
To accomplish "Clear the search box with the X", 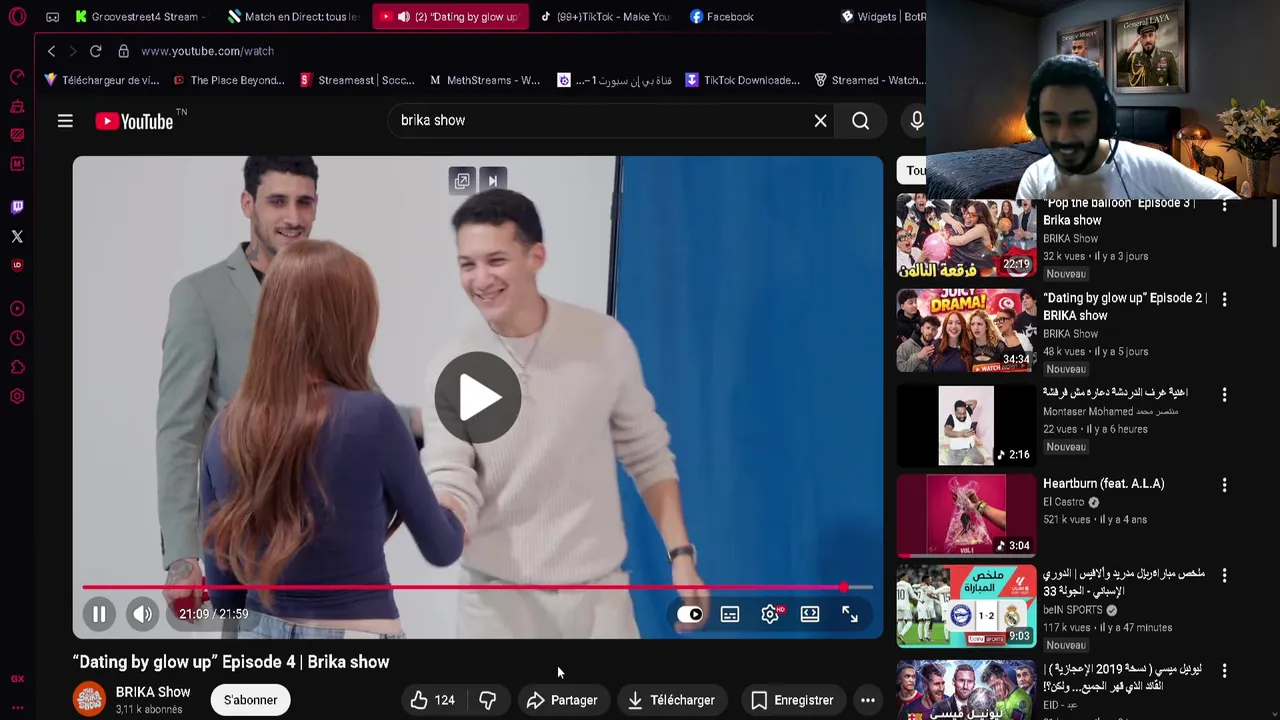I will pos(820,121).
